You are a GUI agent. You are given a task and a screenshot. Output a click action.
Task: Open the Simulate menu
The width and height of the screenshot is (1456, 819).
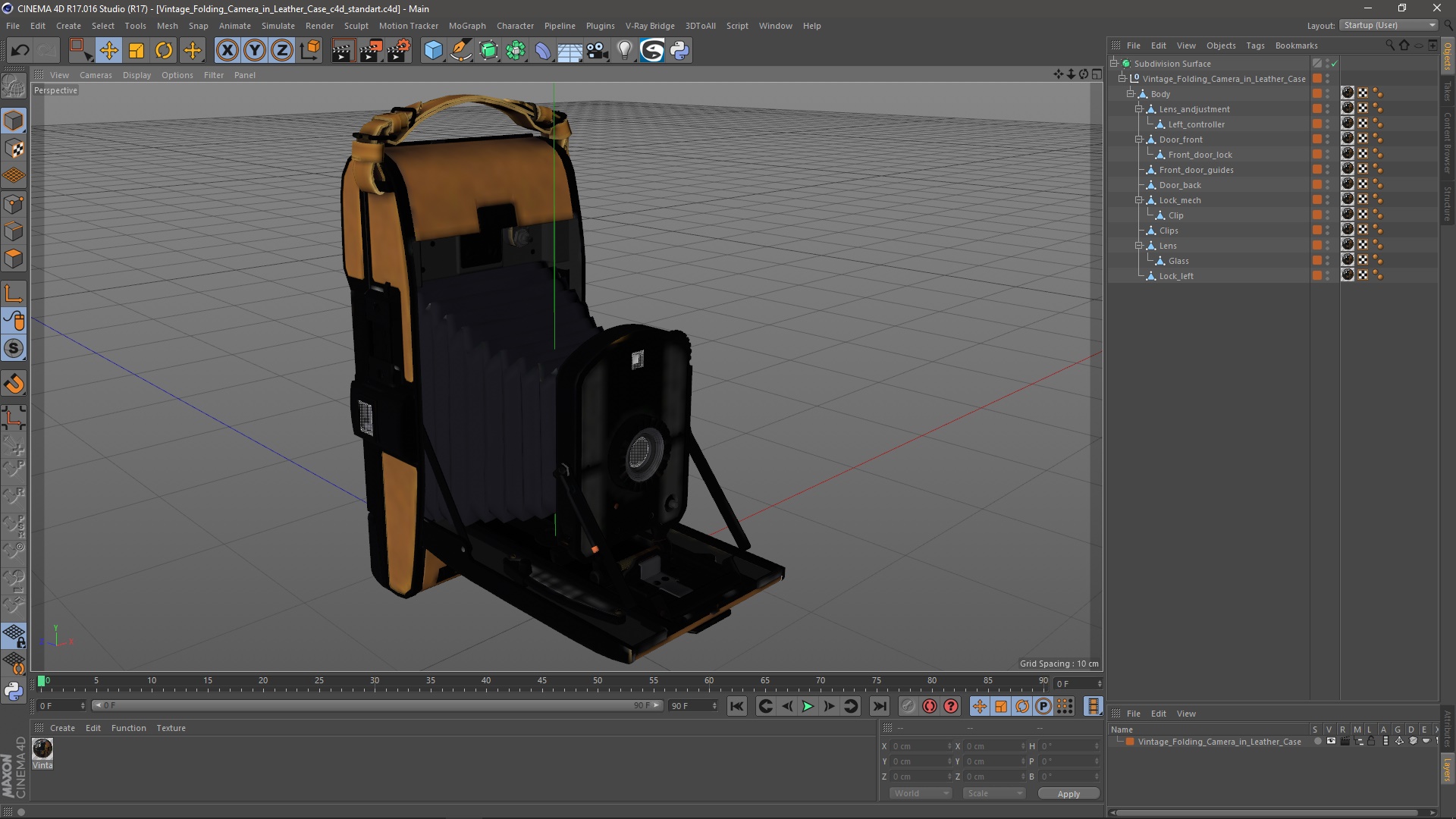click(x=278, y=26)
